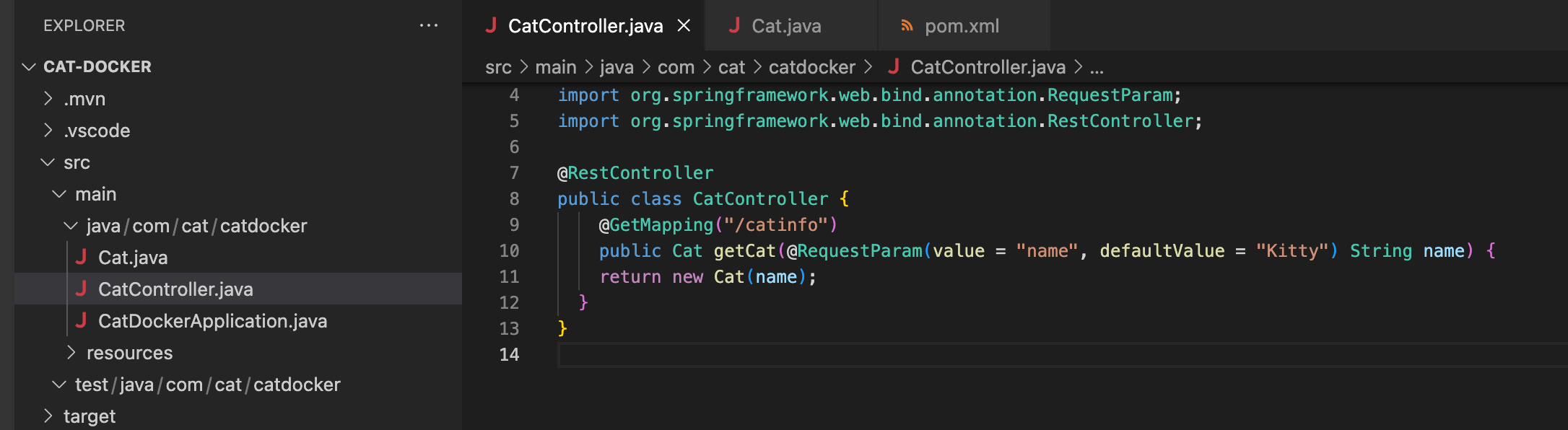Click the "/catinfo" string on line 9
The height and width of the screenshot is (430, 1568).
(x=776, y=224)
